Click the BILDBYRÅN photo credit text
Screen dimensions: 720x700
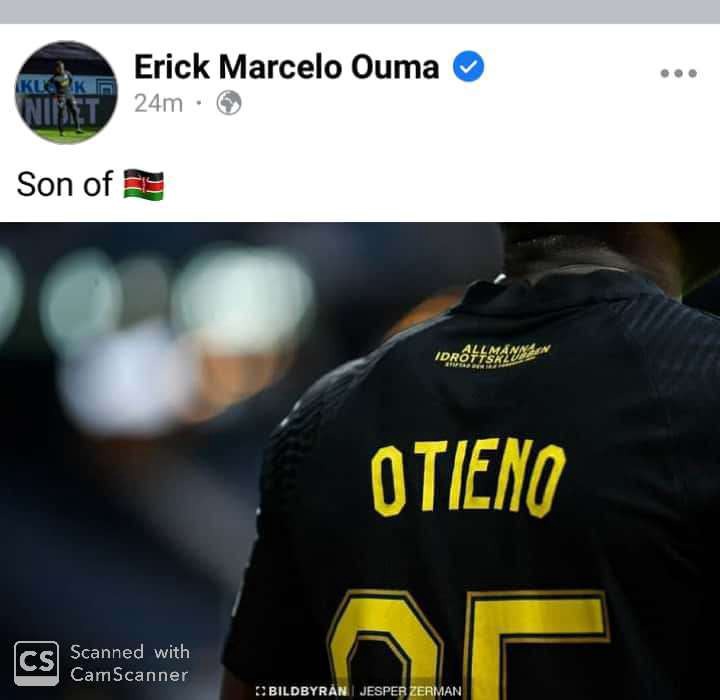[307, 691]
